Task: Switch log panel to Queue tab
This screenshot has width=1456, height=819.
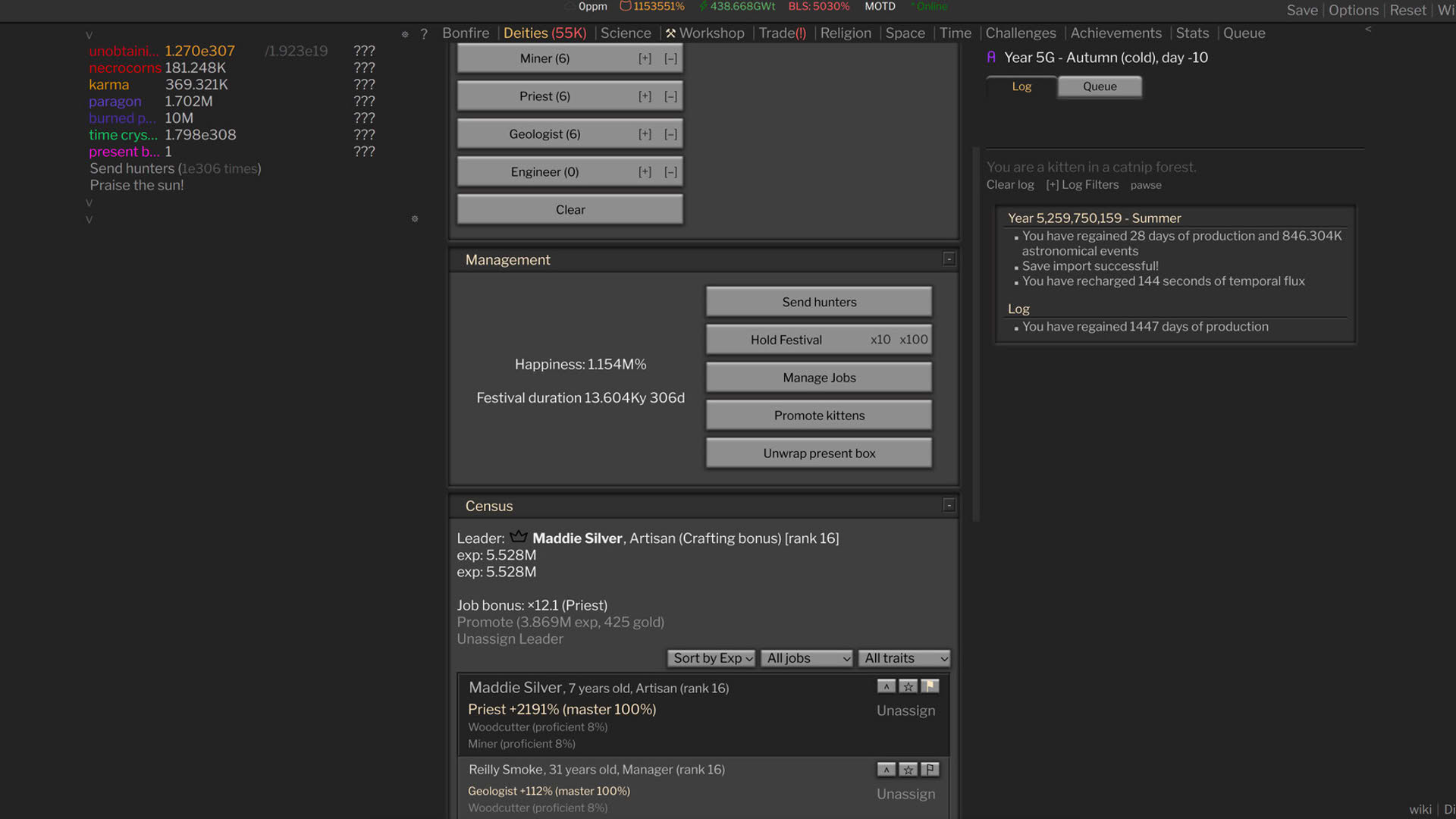Action: click(1100, 86)
